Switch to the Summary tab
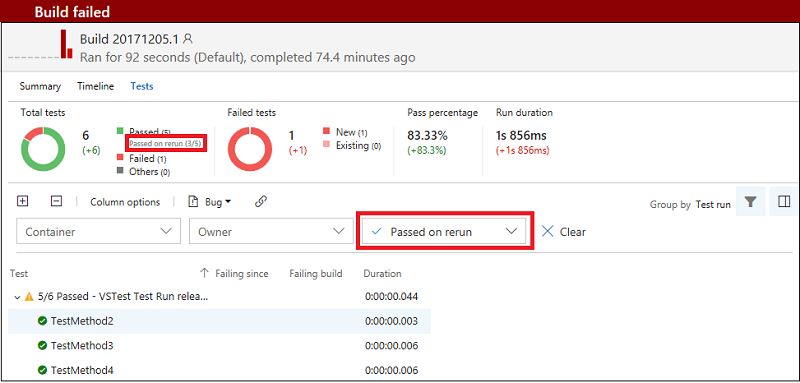 40,86
